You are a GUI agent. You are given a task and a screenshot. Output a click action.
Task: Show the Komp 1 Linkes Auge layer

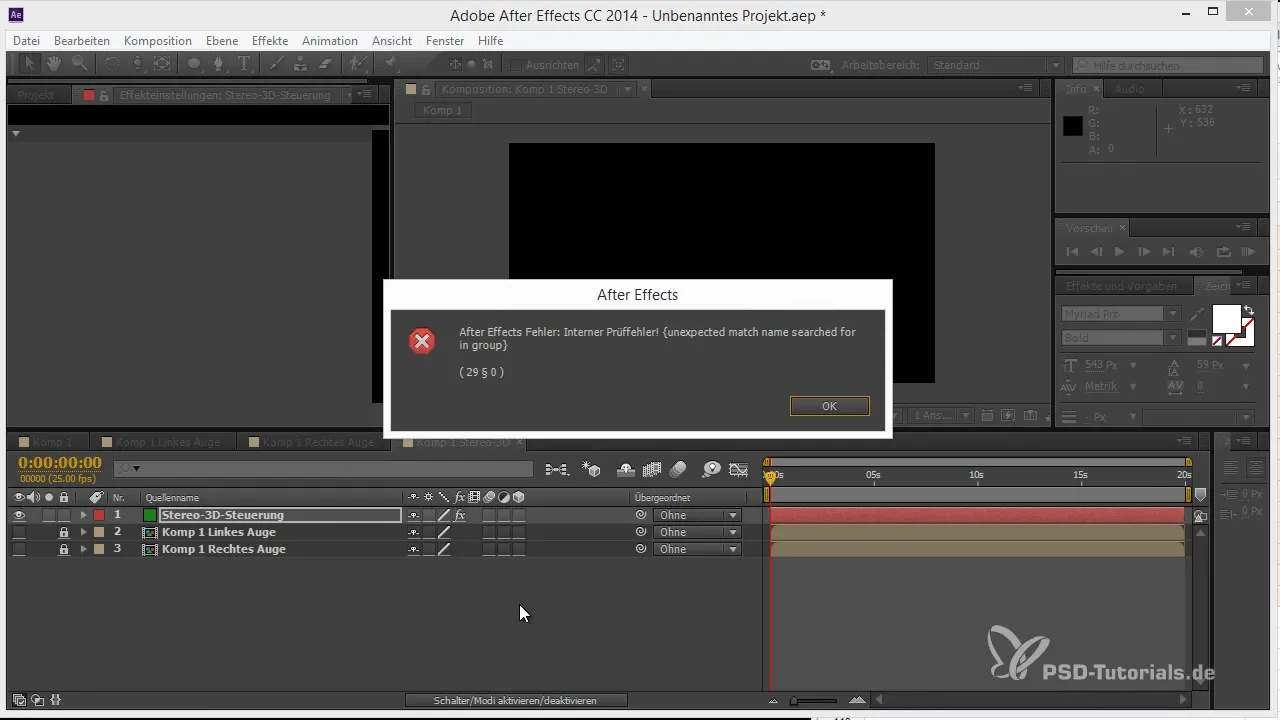[x=18, y=533]
